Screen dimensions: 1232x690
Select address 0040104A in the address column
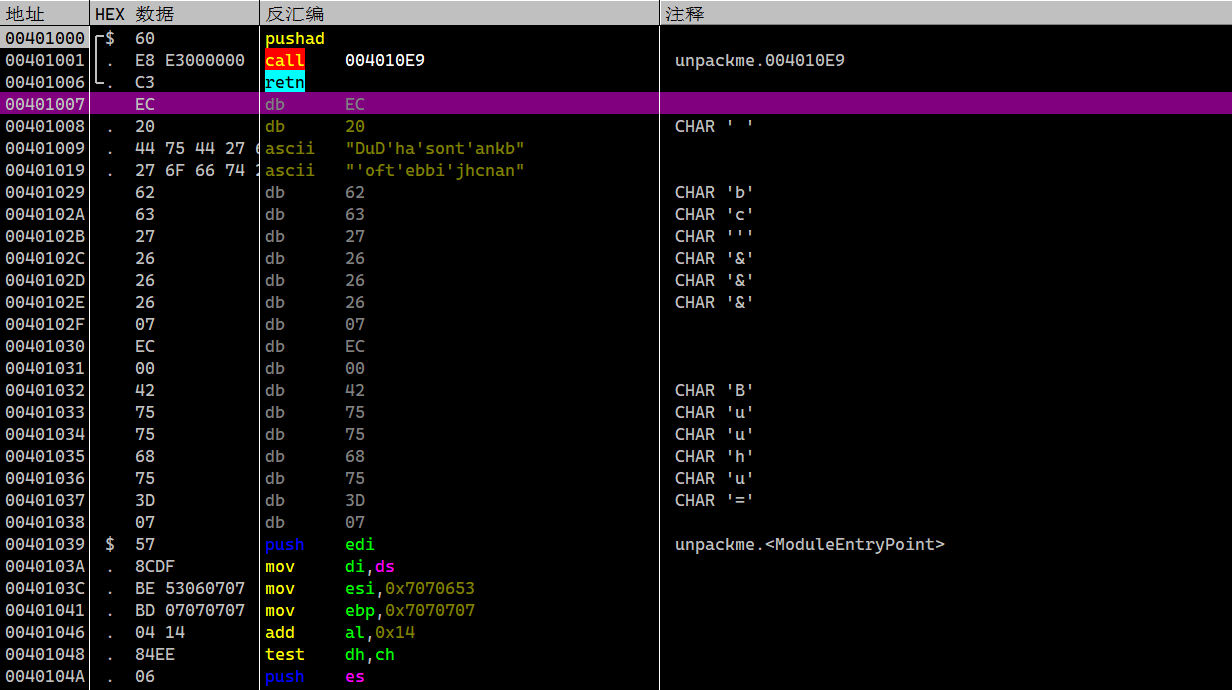[x=45, y=676]
